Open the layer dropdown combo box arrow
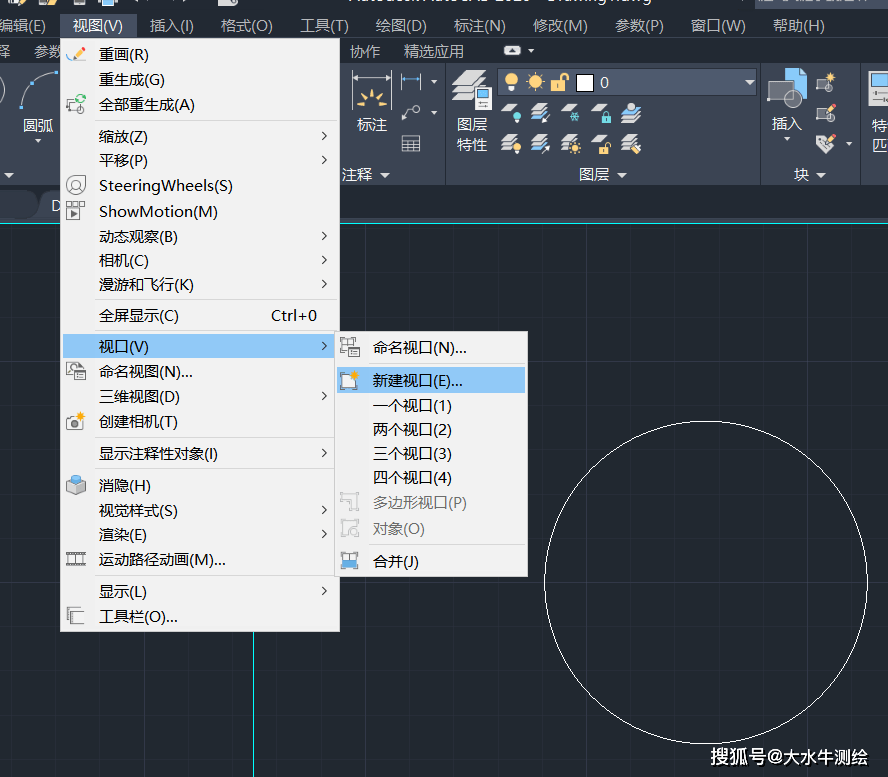The image size is (888, 777). (749, 83)
